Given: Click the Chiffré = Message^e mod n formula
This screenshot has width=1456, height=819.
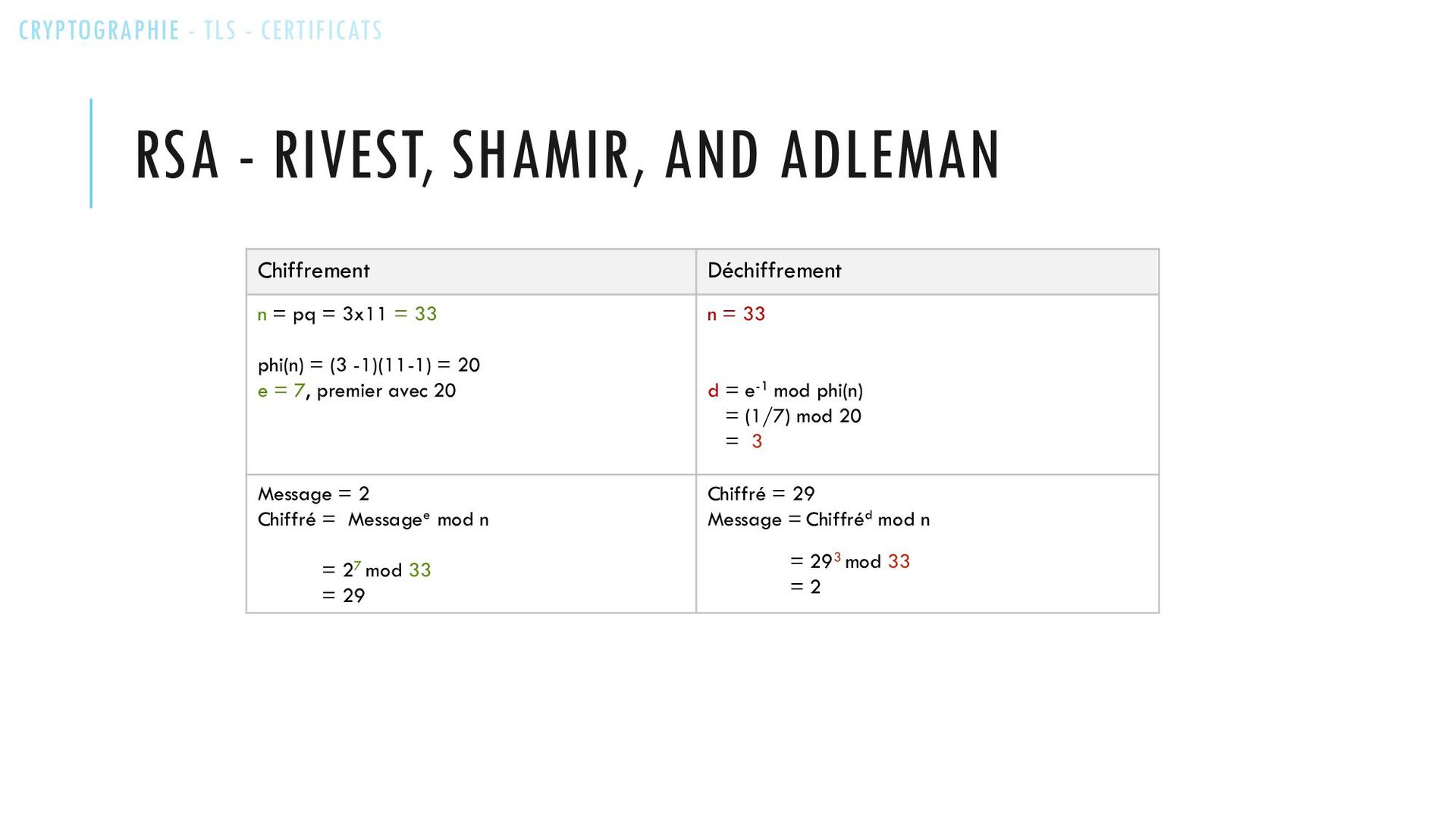Looking at the screenshot, I should (x=373, y=520).
